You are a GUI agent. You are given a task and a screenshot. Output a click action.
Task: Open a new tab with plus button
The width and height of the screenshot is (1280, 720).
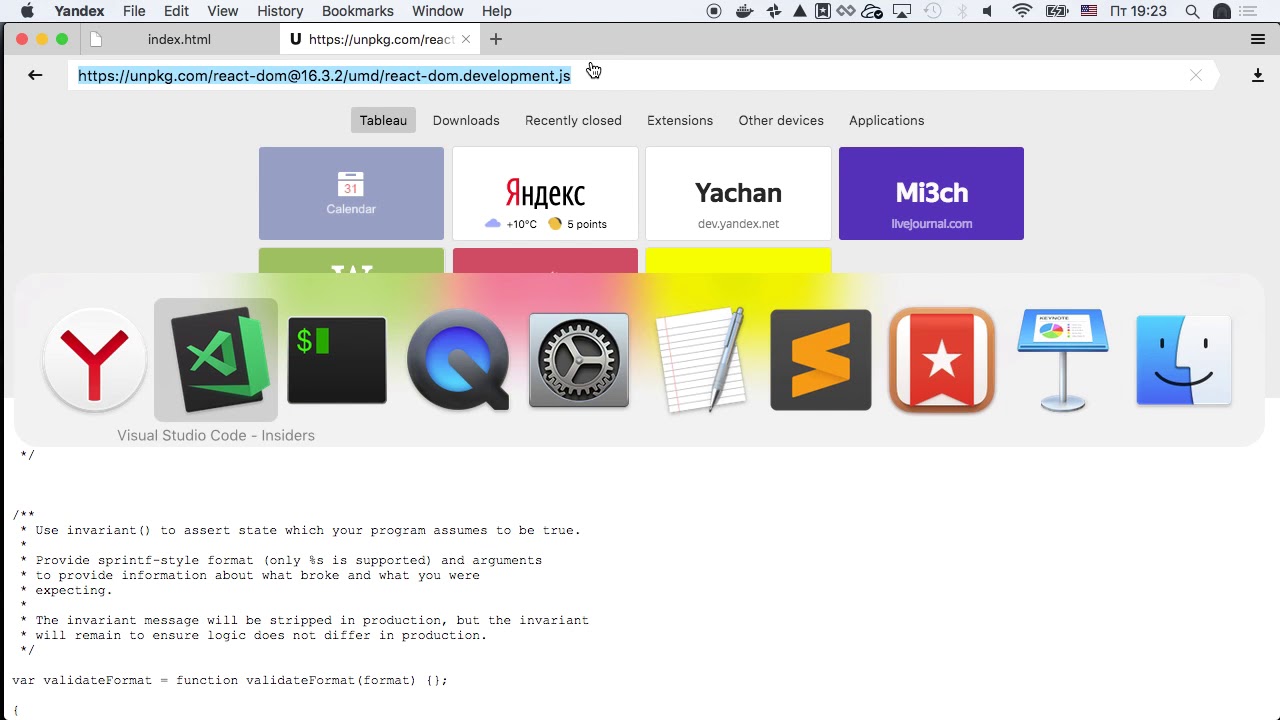[496, 39]
